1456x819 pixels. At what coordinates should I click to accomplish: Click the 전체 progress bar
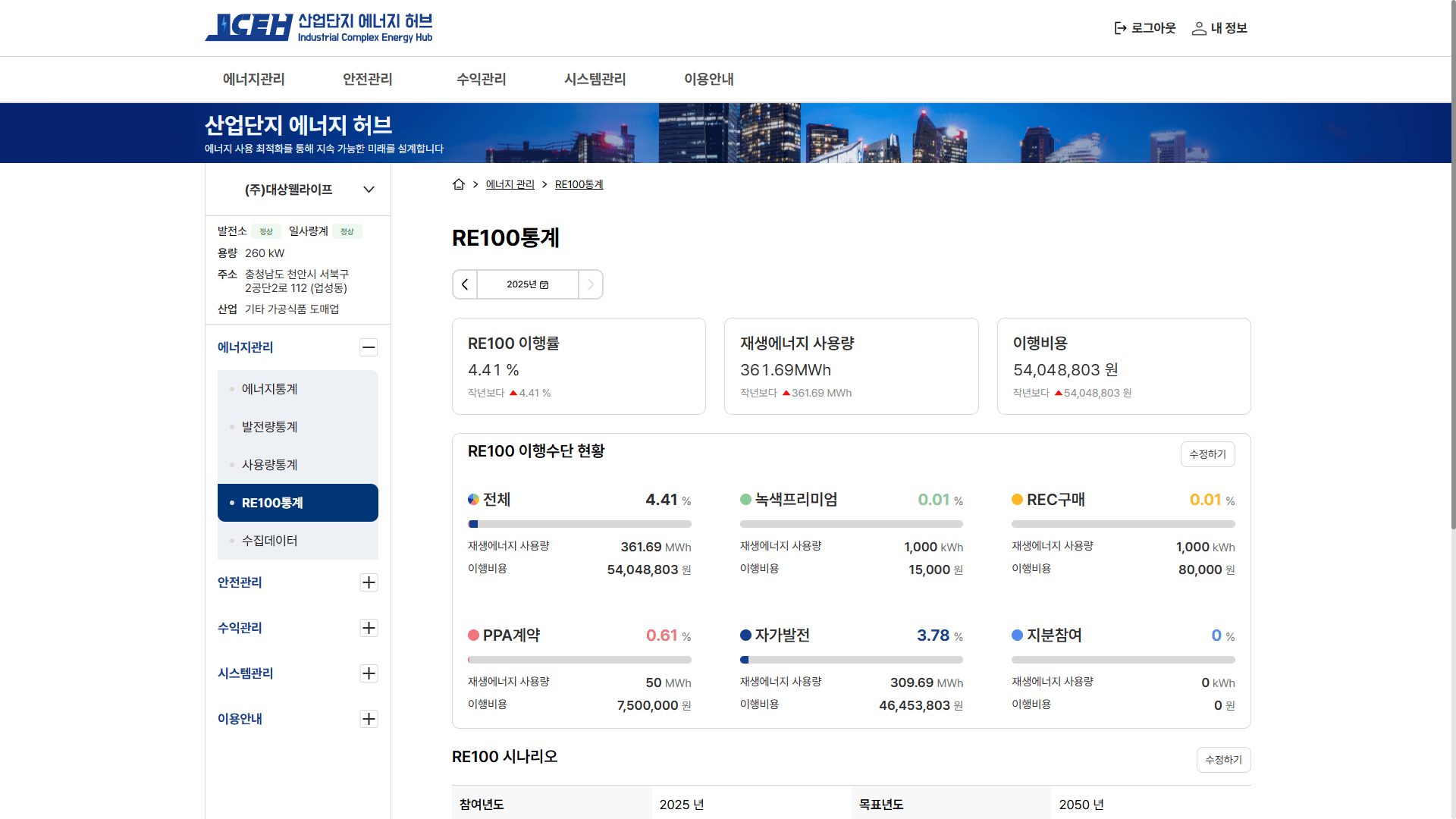tap(579, 524)
